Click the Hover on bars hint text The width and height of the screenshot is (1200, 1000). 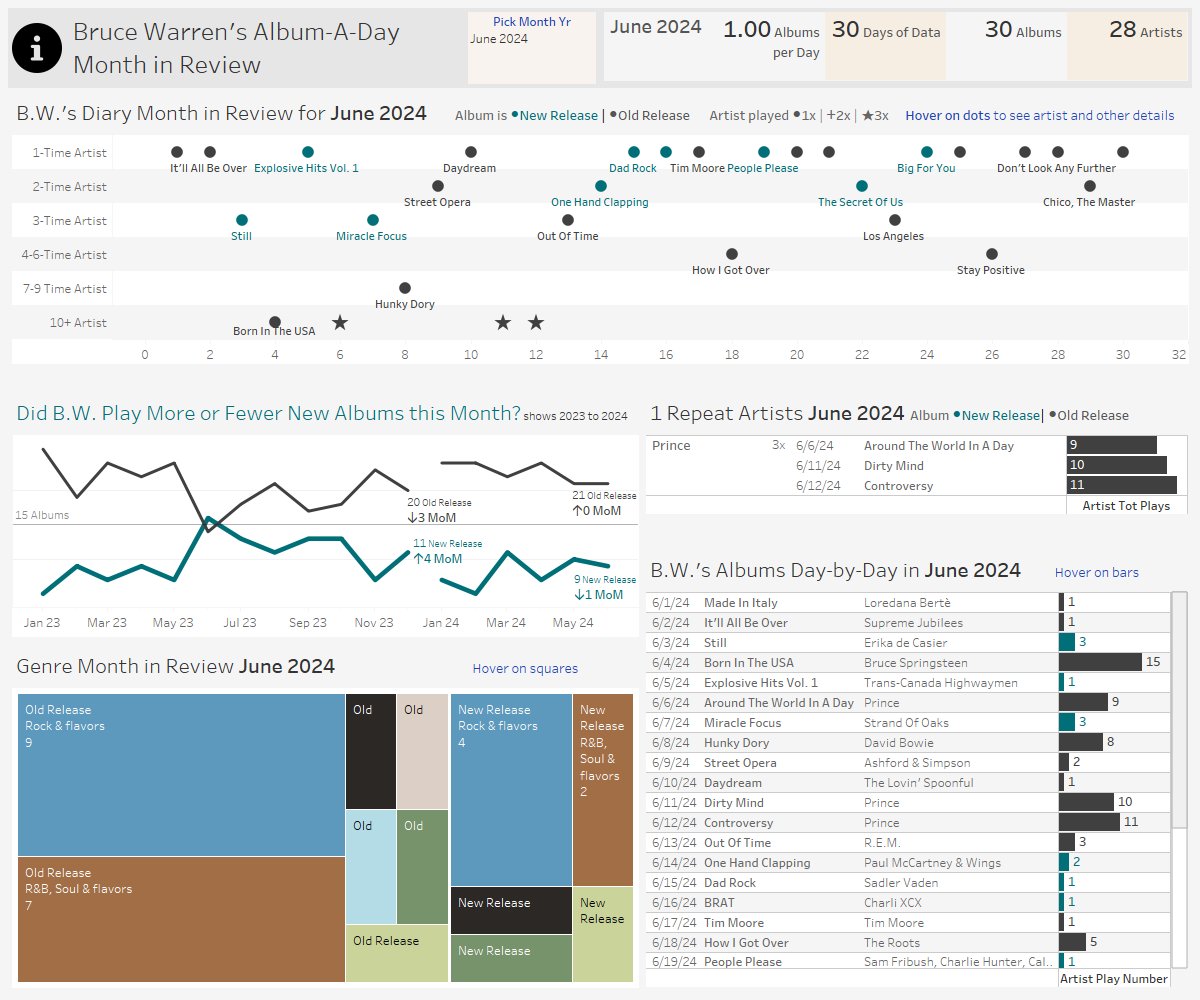pos(1097,572)
